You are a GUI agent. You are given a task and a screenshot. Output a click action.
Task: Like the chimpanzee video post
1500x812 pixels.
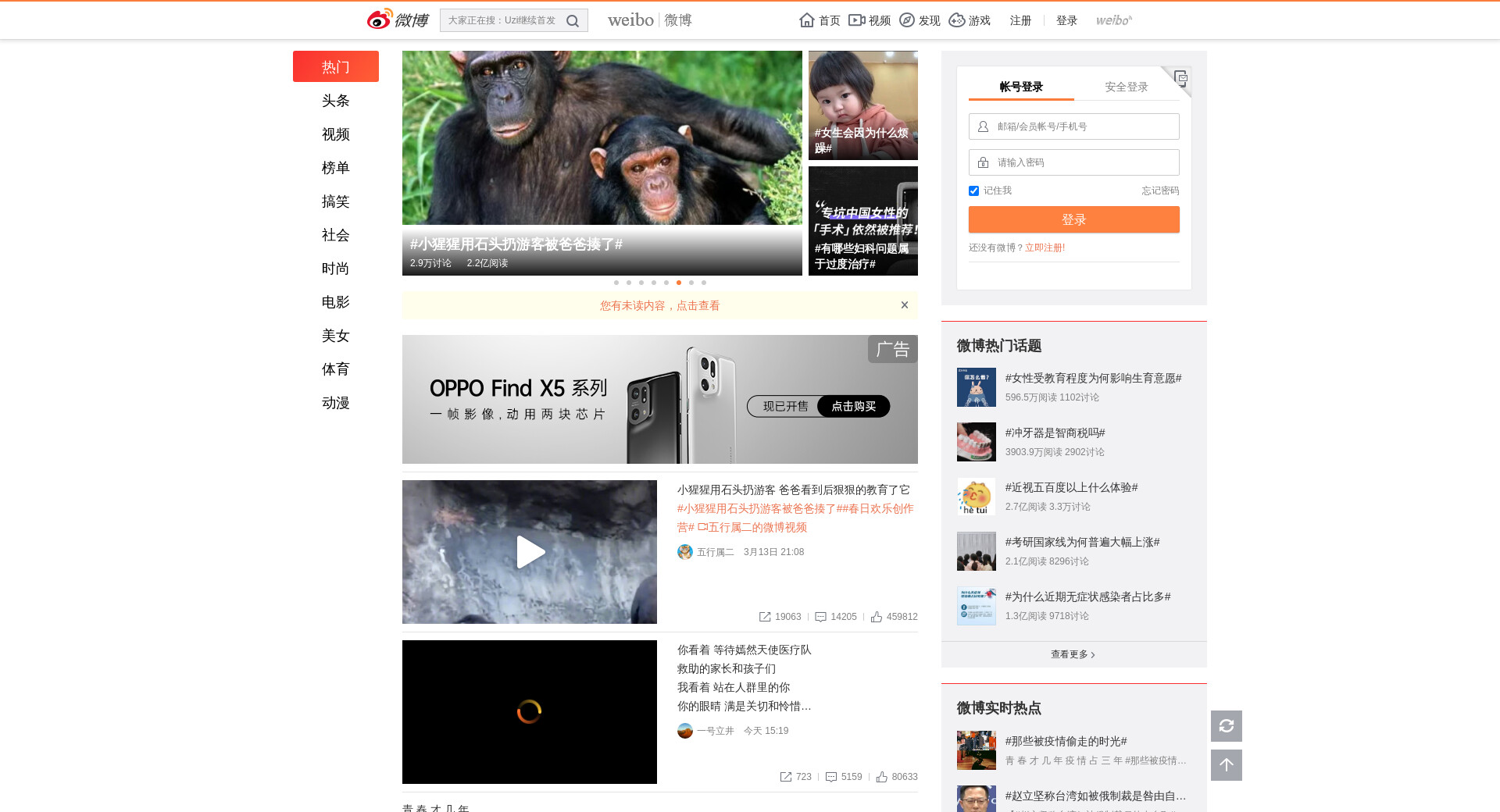pyautogui.click(x=877, y=617)
